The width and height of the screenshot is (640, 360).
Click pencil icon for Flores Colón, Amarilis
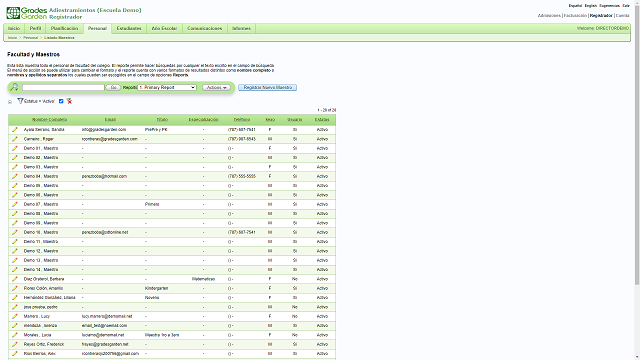click(15, 288)
